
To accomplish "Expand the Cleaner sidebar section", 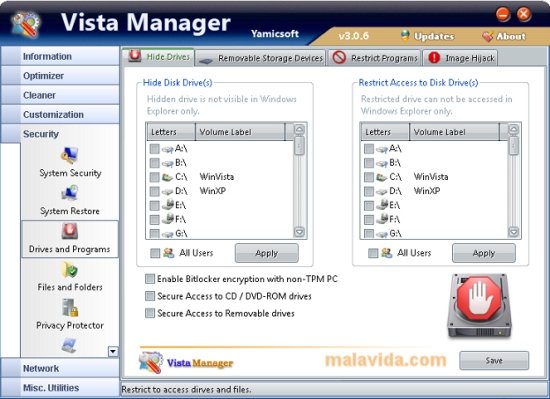I will tap(60, 95).
